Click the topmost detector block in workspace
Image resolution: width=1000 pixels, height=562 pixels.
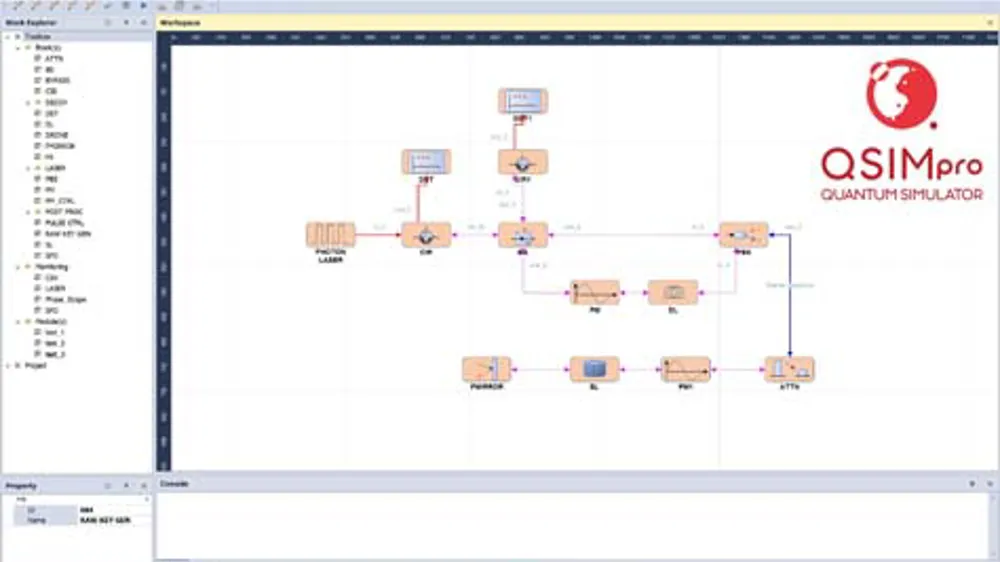523,101
